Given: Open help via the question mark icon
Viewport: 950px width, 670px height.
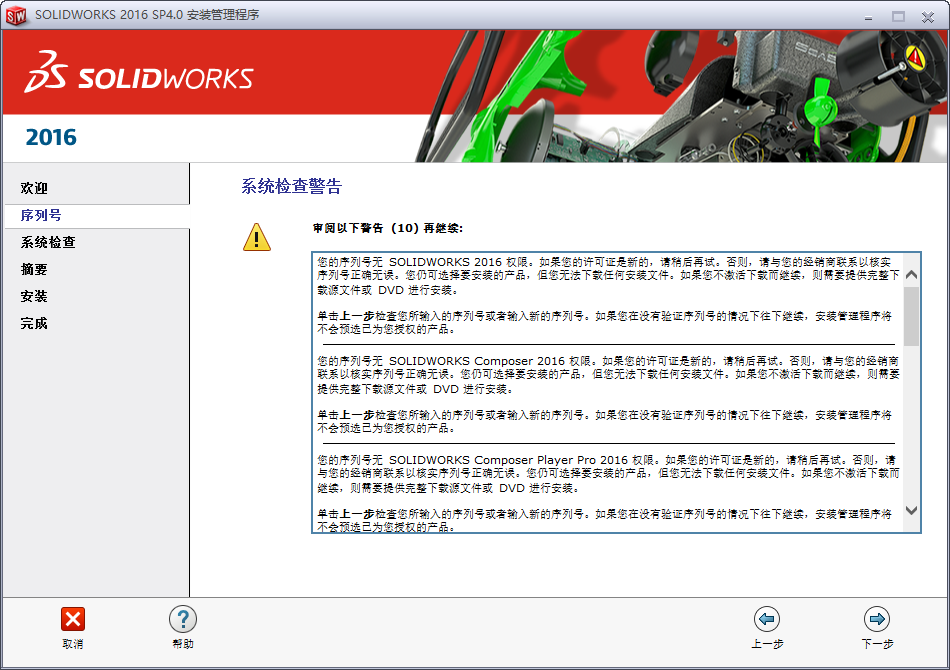Looking at the screenshot, I should pyautogui.click(x=183, y=619).
